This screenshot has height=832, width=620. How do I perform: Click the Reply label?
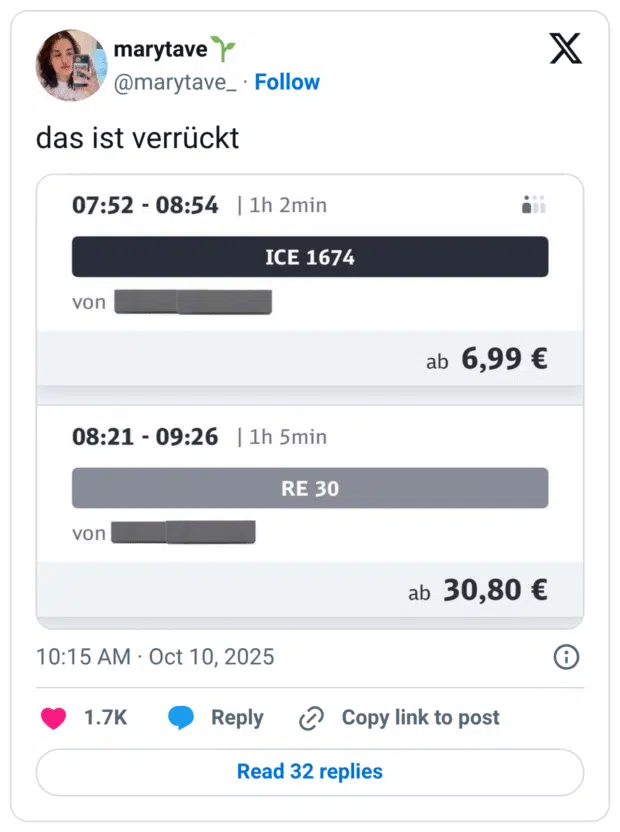[x=237, y=717]
